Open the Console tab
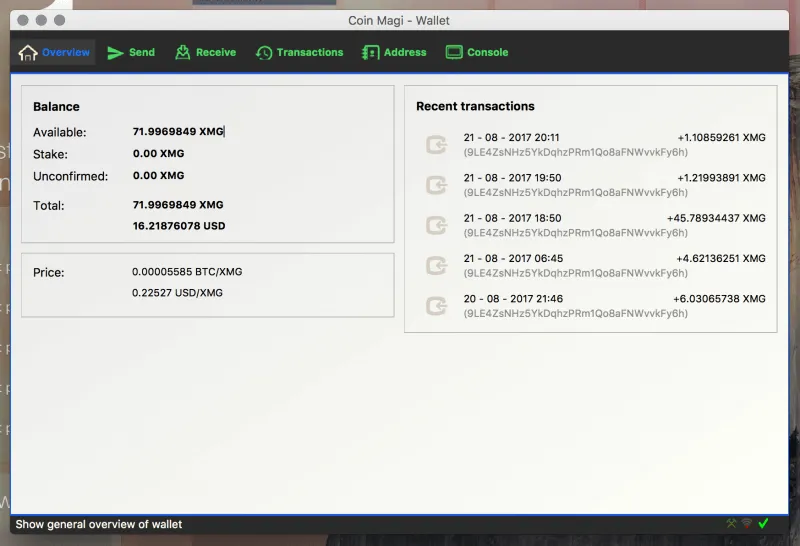The image size is (800, 546). (477, 52)
